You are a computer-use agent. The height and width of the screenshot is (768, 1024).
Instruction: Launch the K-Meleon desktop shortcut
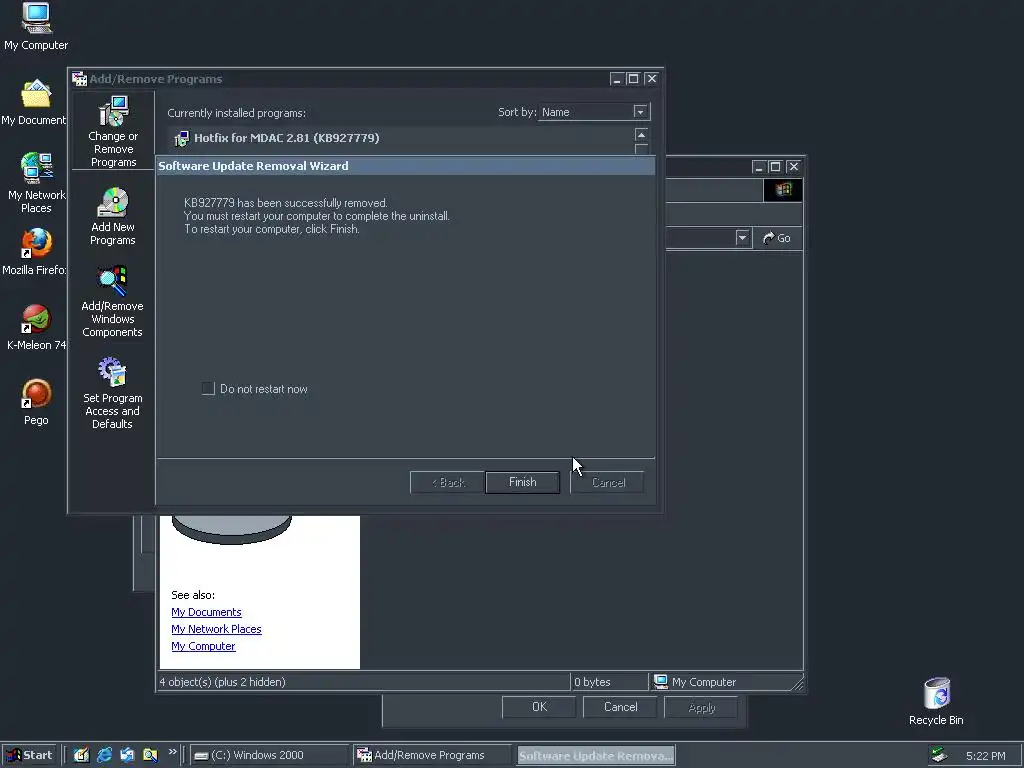[36, 327]
